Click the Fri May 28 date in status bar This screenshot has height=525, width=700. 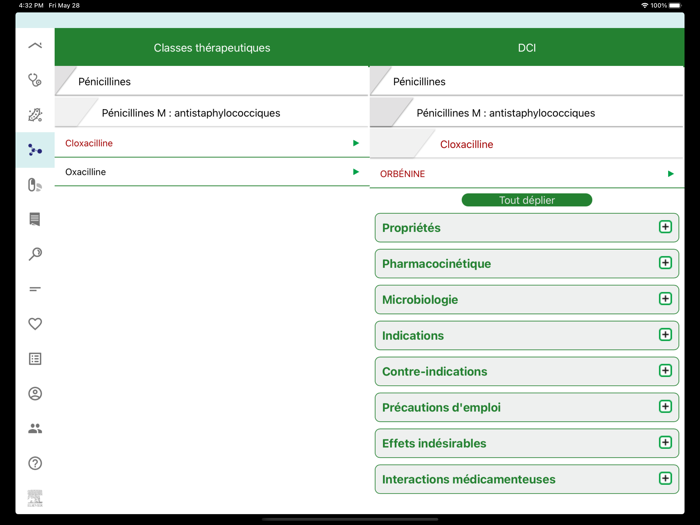[64, 5]
